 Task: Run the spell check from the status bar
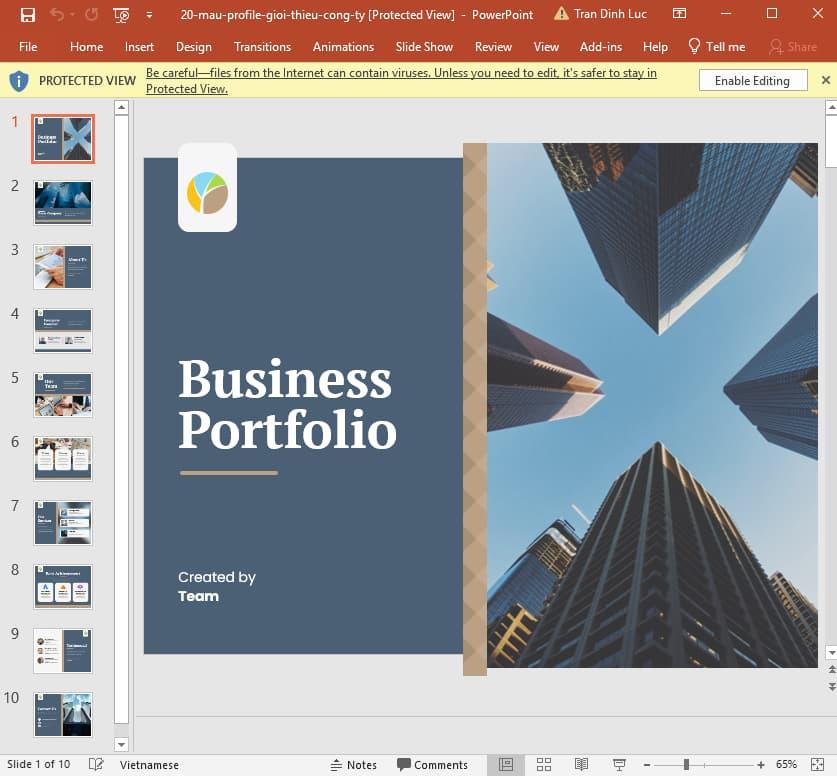[x=95, y=764]
